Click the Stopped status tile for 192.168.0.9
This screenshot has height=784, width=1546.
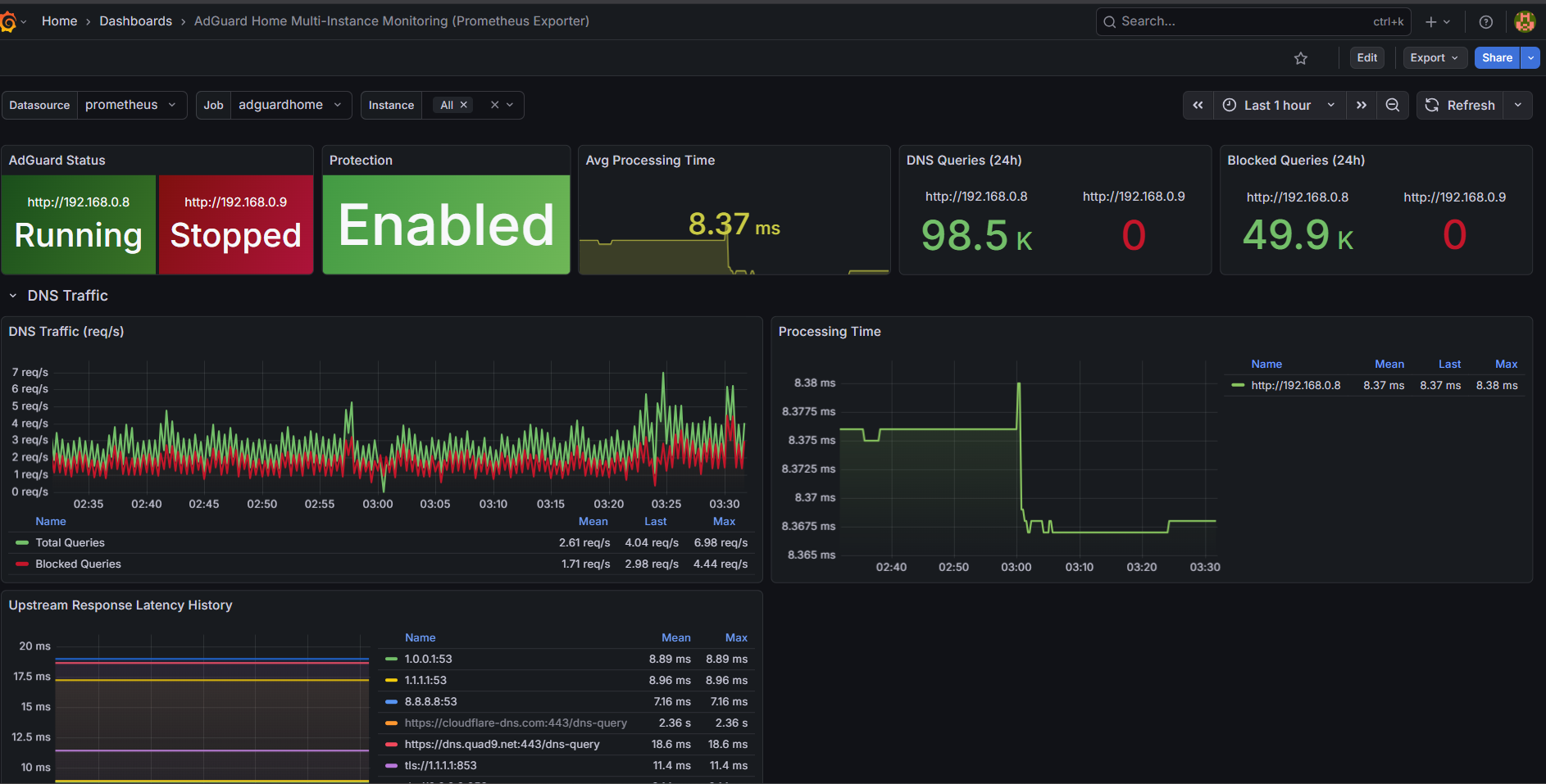(236, 224)
